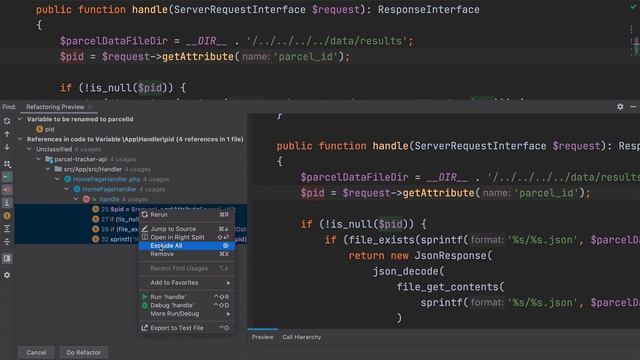This screenshot has height=360, width=640.
Task: Click handle function name in top editor
Action: (149, 9)
